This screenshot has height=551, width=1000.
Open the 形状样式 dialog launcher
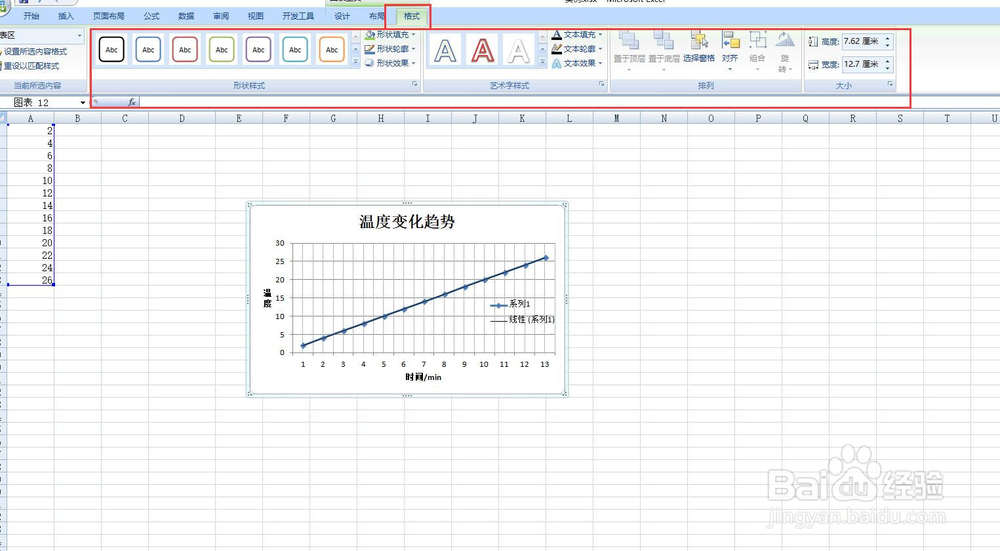(415, 84)
